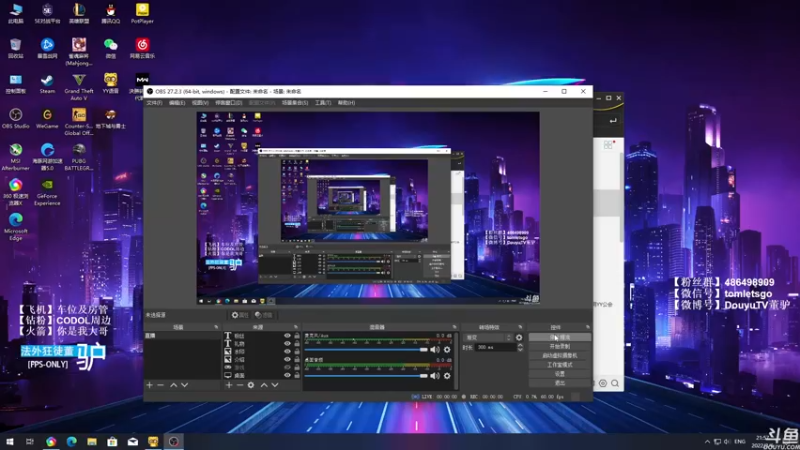Hide the 介绍 image source
The width and height of the screenshot is (800, 450).
point(287,359)
